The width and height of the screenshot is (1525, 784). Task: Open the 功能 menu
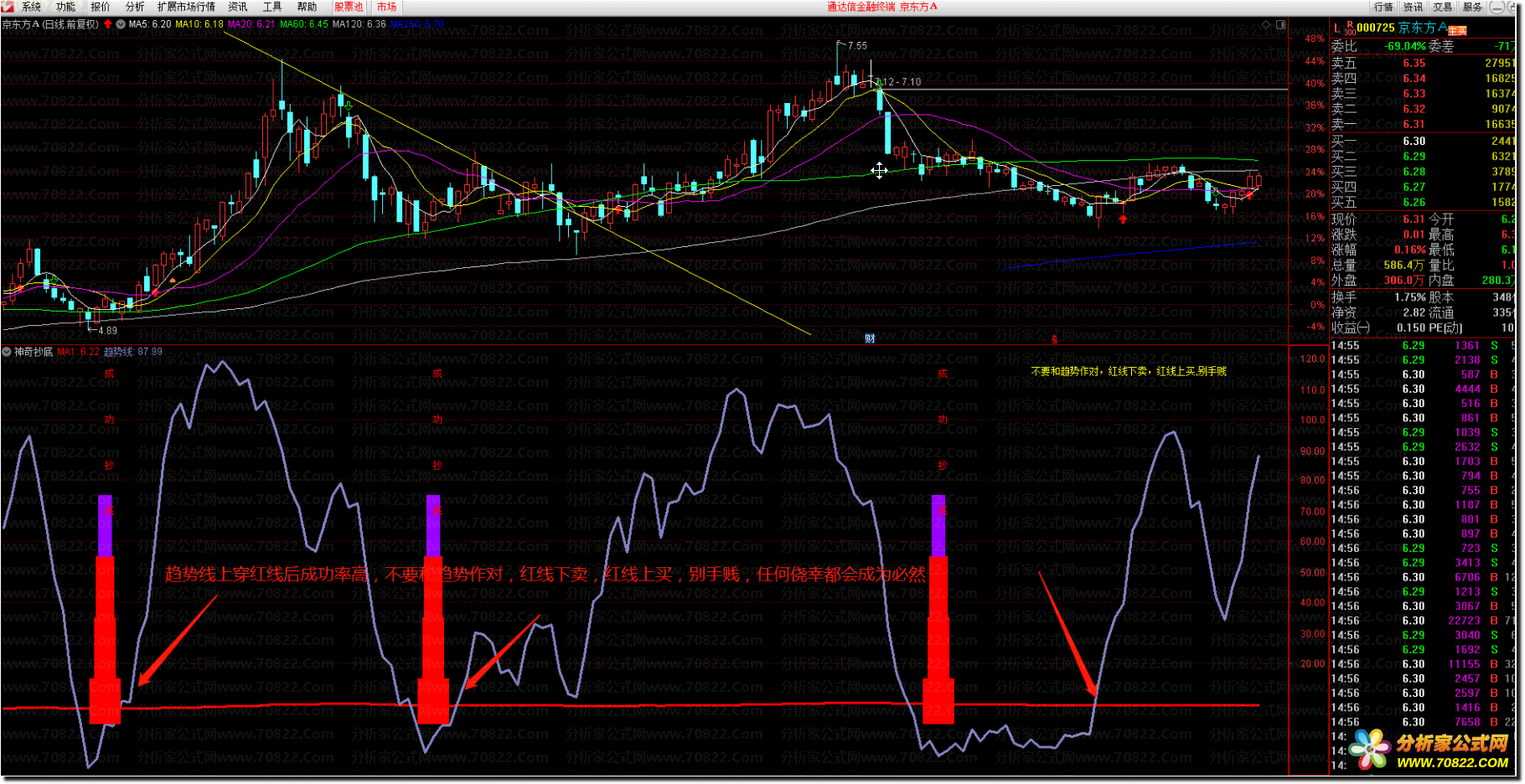click(x=65, y=7)
